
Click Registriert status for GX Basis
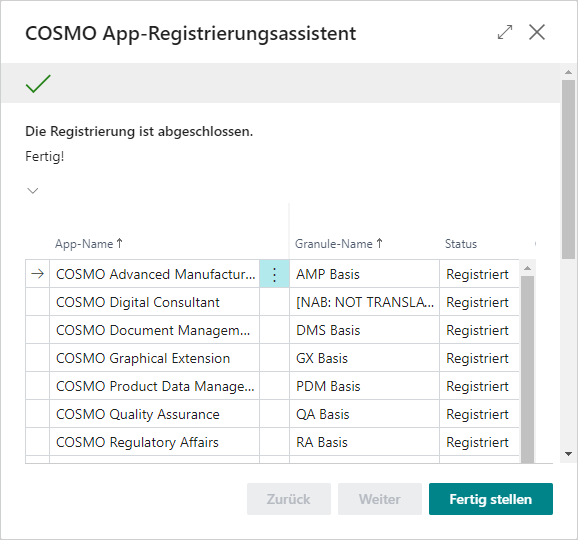pos(479,358)
